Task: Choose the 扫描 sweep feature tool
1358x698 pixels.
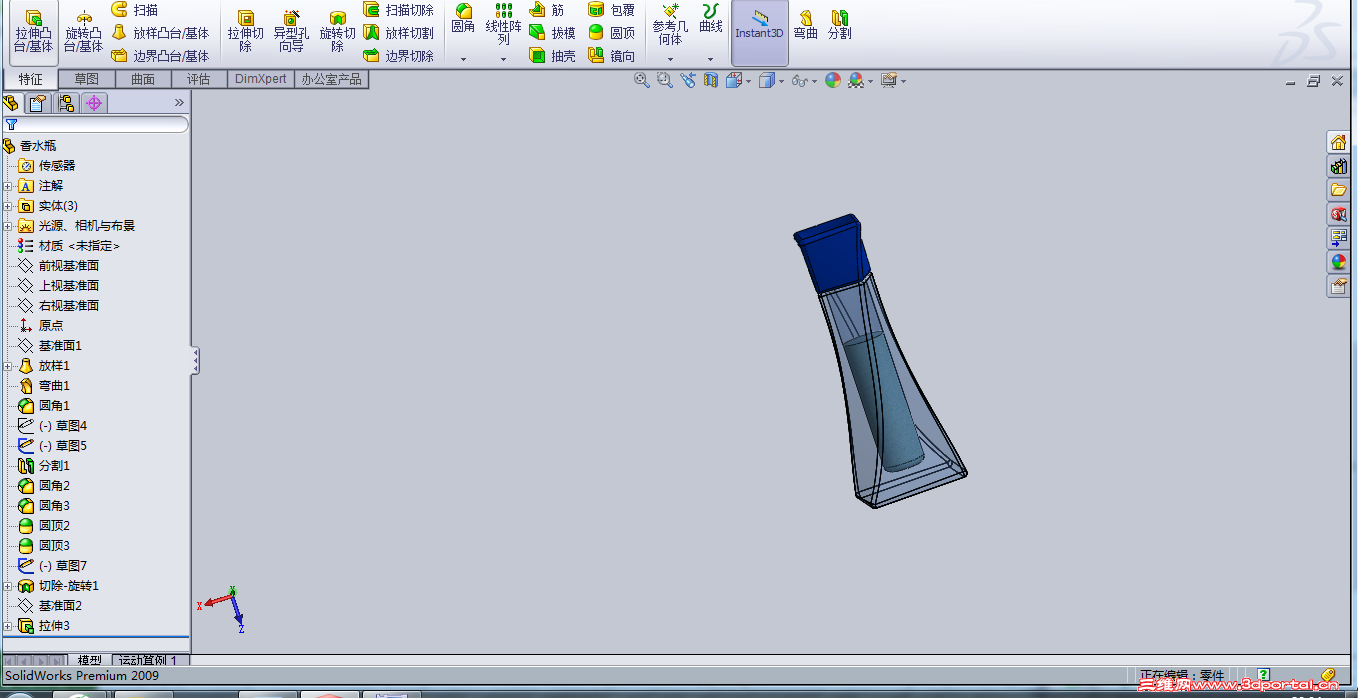Action: tap(135, 10)
